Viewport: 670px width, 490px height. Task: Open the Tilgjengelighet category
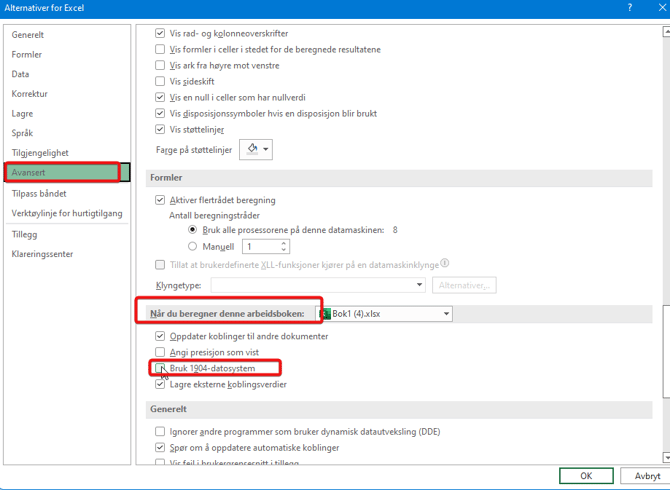[x=40, y=153]
